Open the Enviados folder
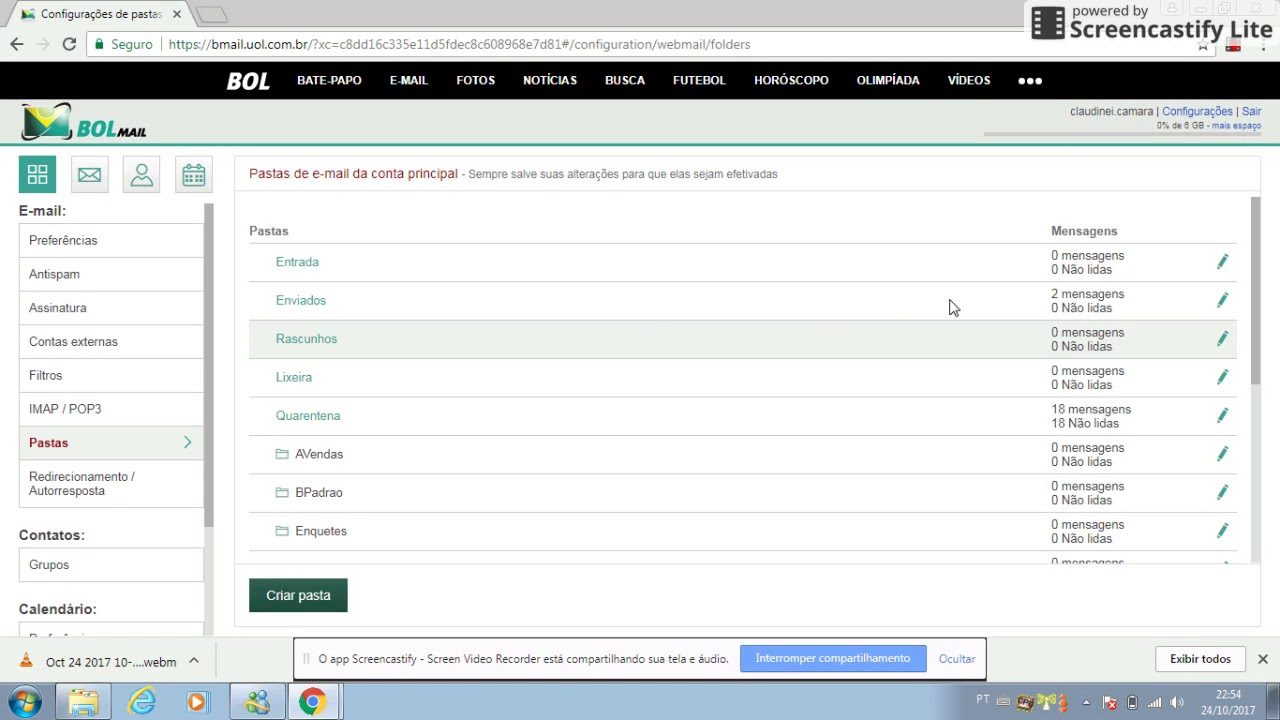This screenshot has width=1280, height=720. [301, 300]
